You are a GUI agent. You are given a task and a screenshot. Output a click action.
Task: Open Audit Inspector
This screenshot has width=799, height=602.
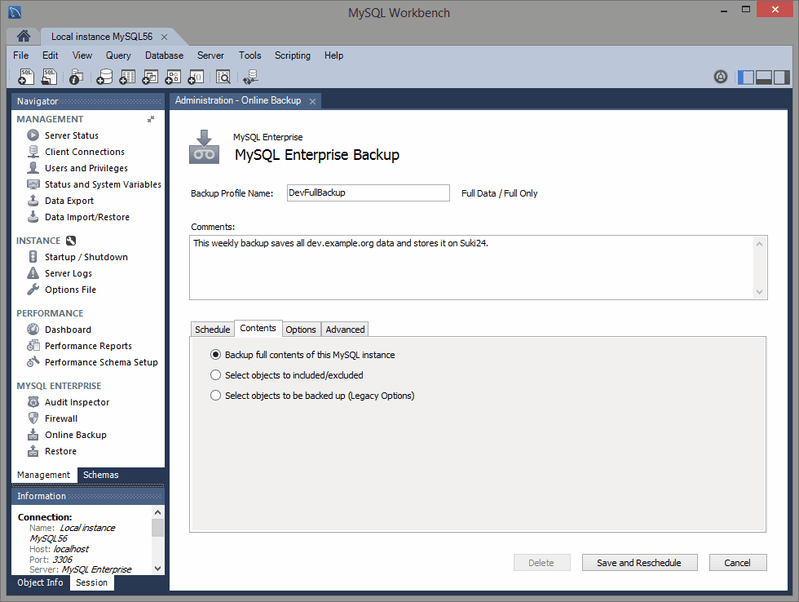[77, 402]
